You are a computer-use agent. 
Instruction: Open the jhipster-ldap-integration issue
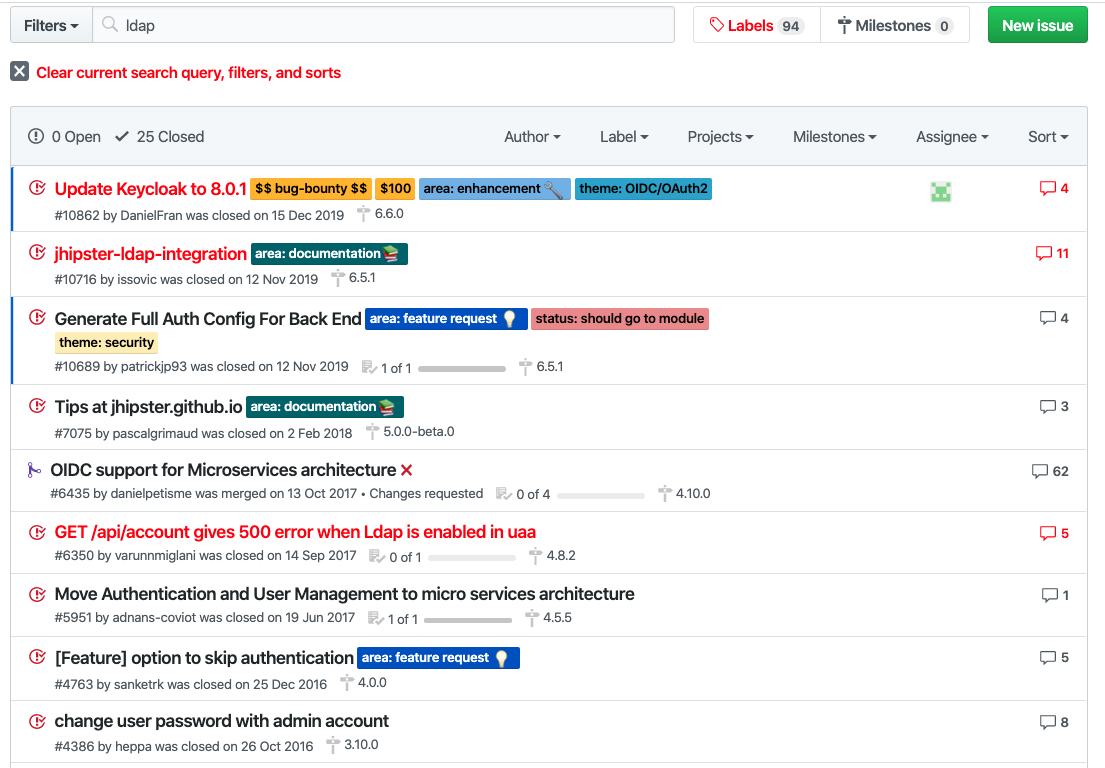click(x=151, y=254)
